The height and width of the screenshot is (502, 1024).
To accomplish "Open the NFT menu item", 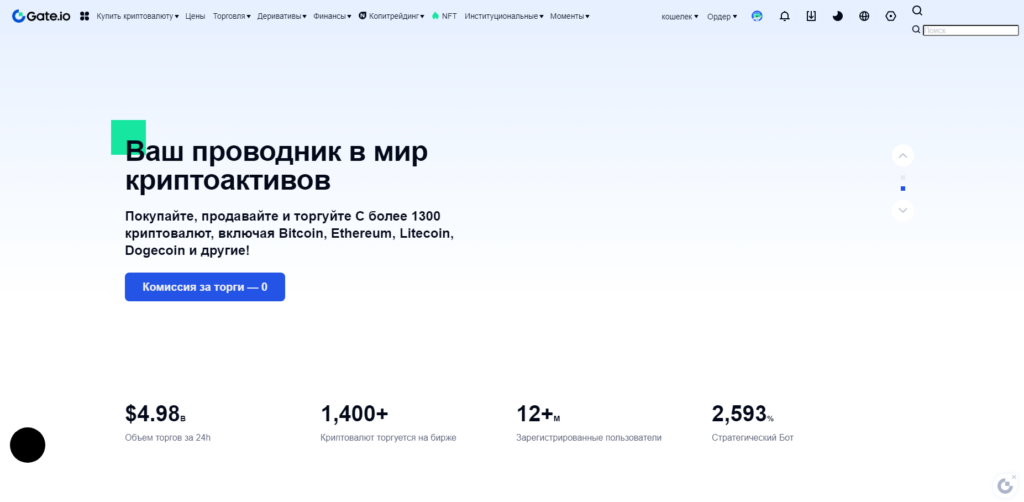I will click(x=449, y=16).
